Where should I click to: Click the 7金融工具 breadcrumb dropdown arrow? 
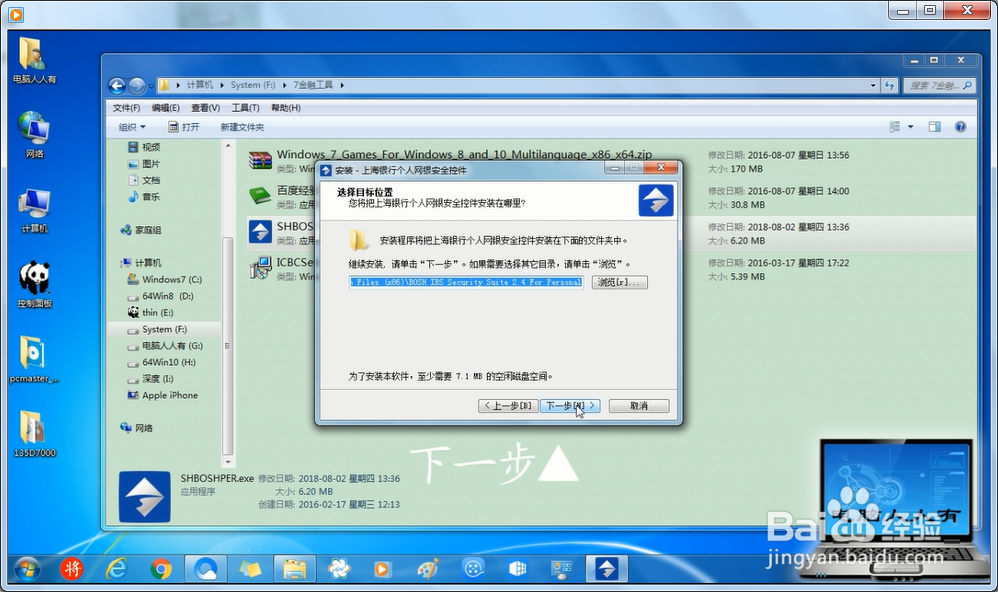click(x=342, y=85)
